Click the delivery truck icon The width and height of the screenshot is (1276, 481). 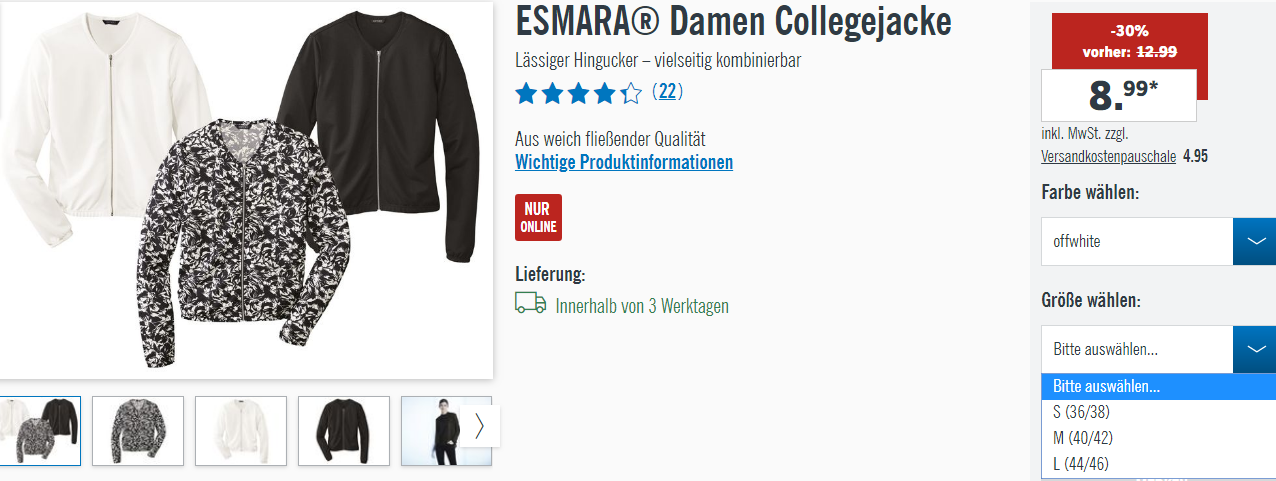tap(530, 304)
